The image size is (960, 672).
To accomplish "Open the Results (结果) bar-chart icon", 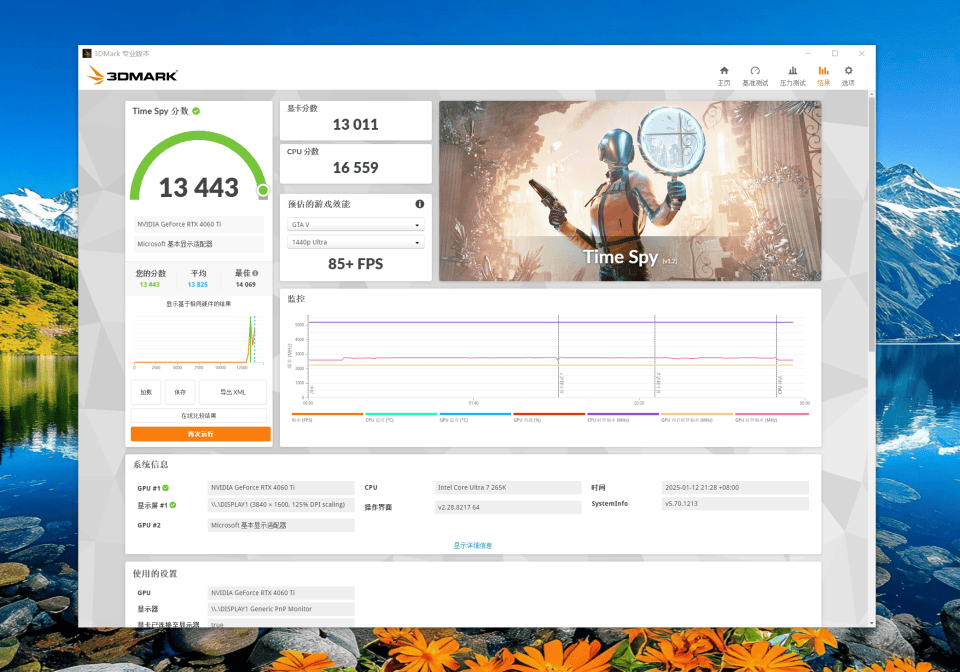I will click(x=823, y=70).
